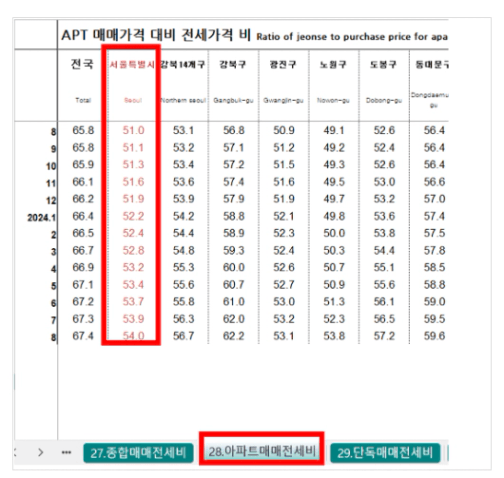
Task: Select Seoul value 52.2
Action: click(133, 216)
